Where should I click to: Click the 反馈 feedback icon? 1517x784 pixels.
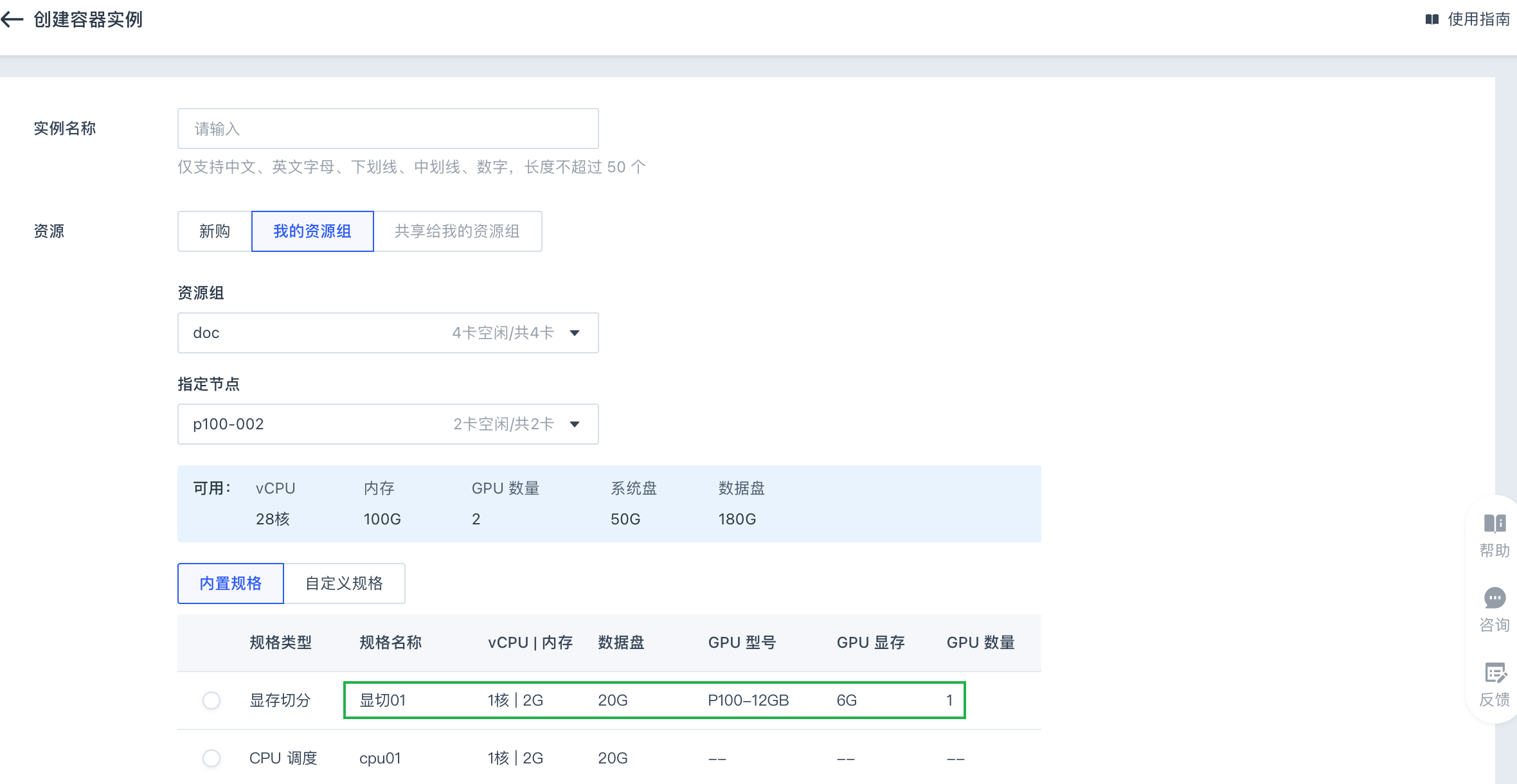pyautogui.click(x=1495, y=673)
